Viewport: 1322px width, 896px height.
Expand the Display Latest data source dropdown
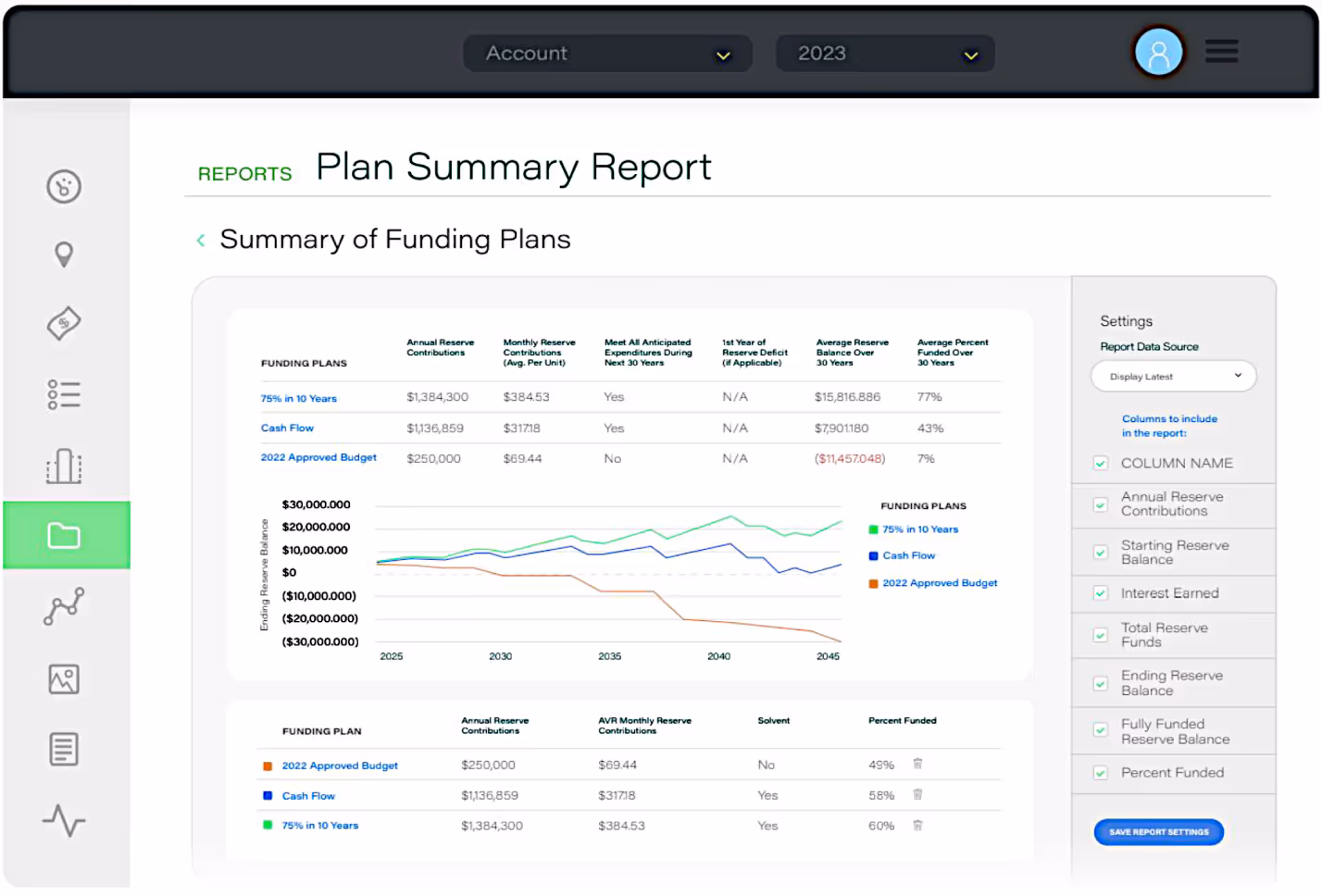1173,376
